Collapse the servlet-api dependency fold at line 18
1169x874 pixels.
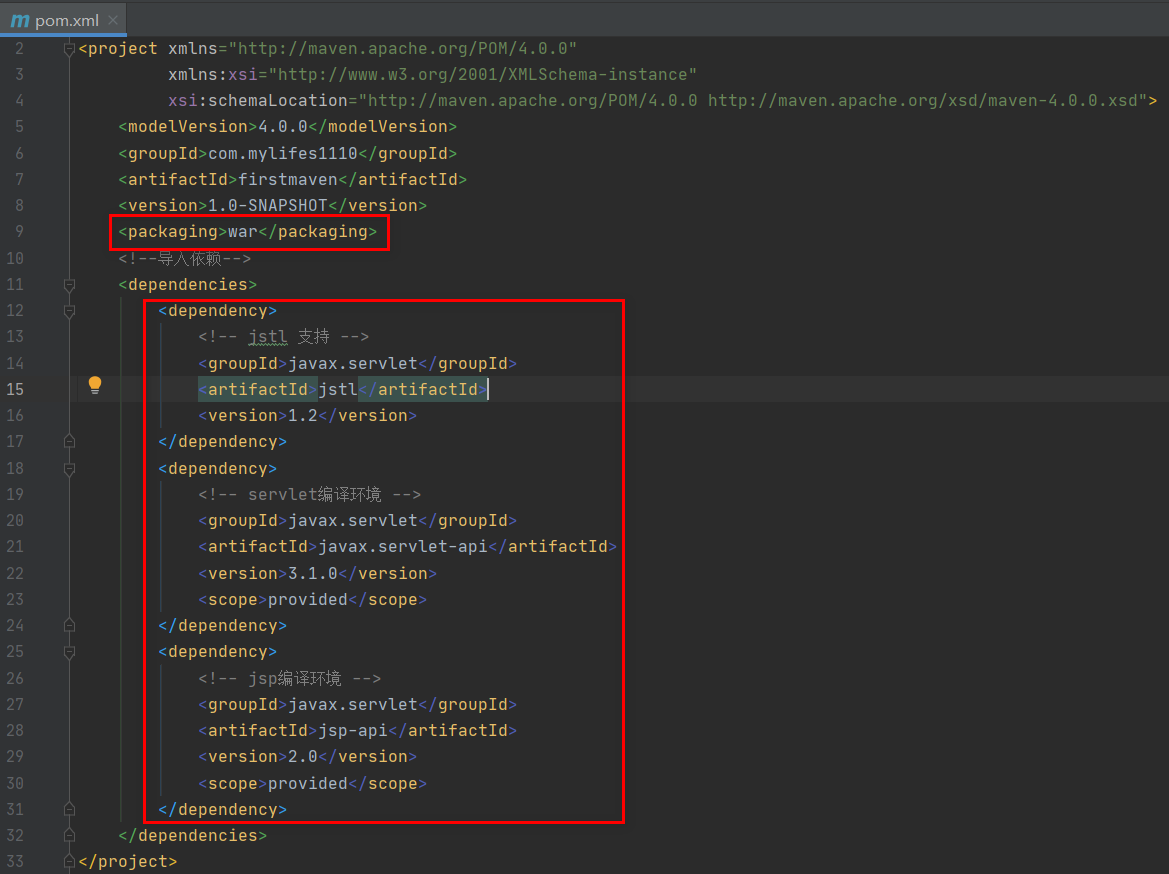[x=69, y=469]
